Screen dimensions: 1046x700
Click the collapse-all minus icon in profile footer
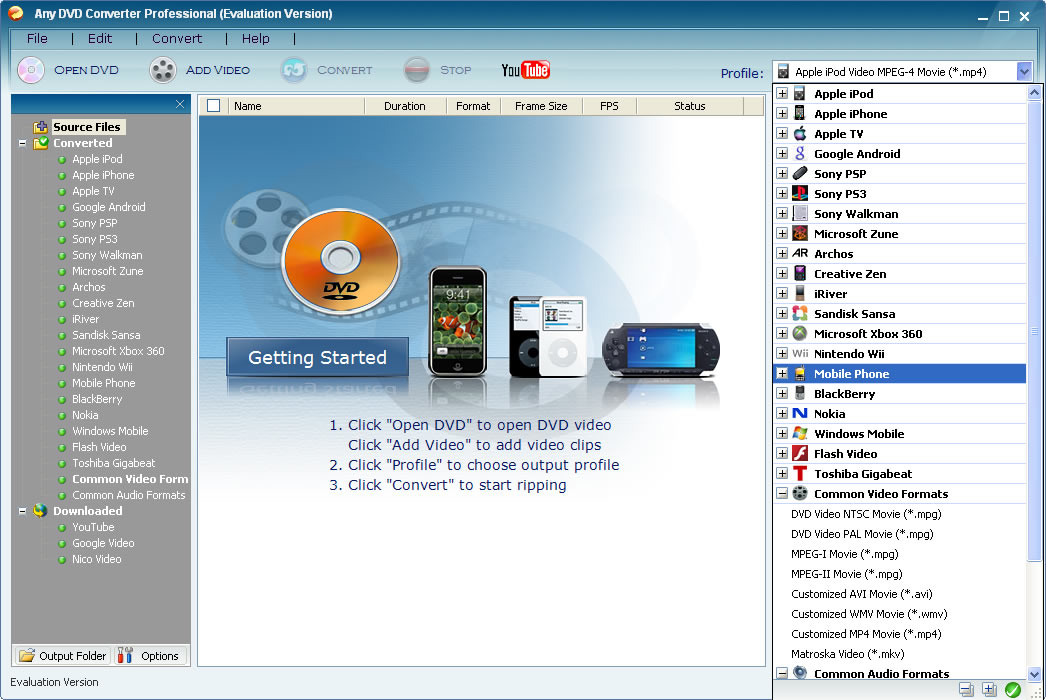pyautogui.click(x=966, y=689)
